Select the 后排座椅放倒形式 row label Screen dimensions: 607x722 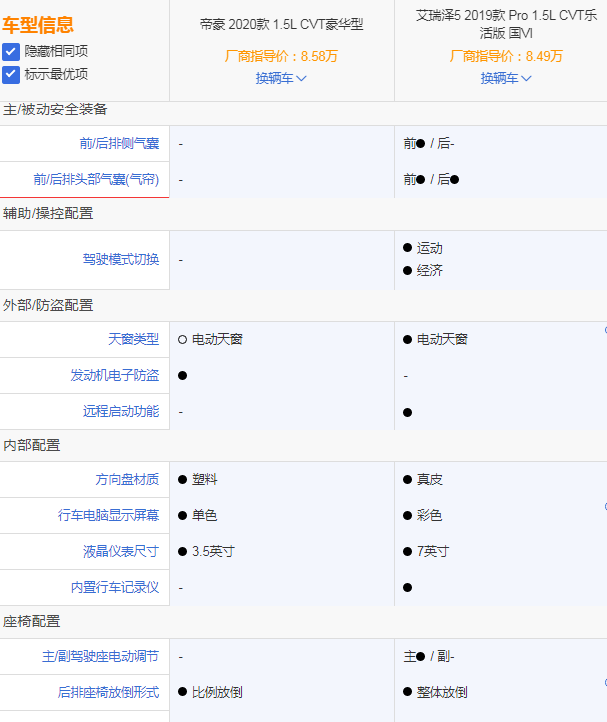point(108,692)
